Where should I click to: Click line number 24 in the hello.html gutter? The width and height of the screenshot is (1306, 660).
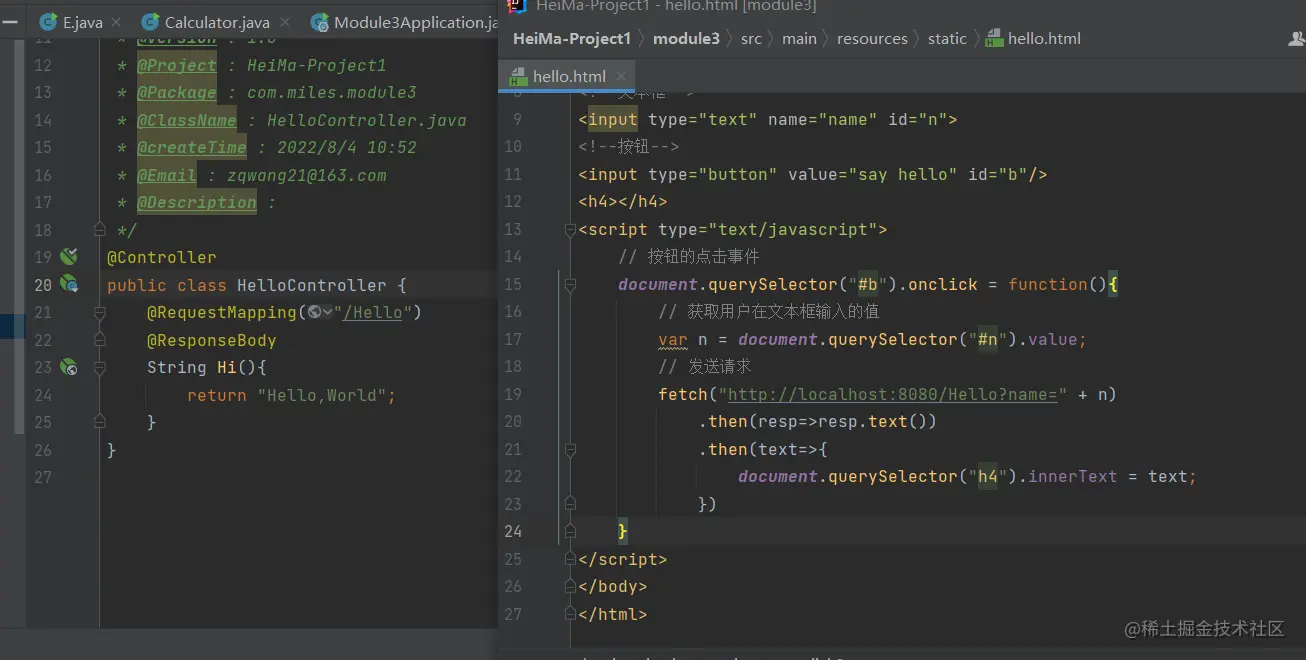[x=513, y=532]
